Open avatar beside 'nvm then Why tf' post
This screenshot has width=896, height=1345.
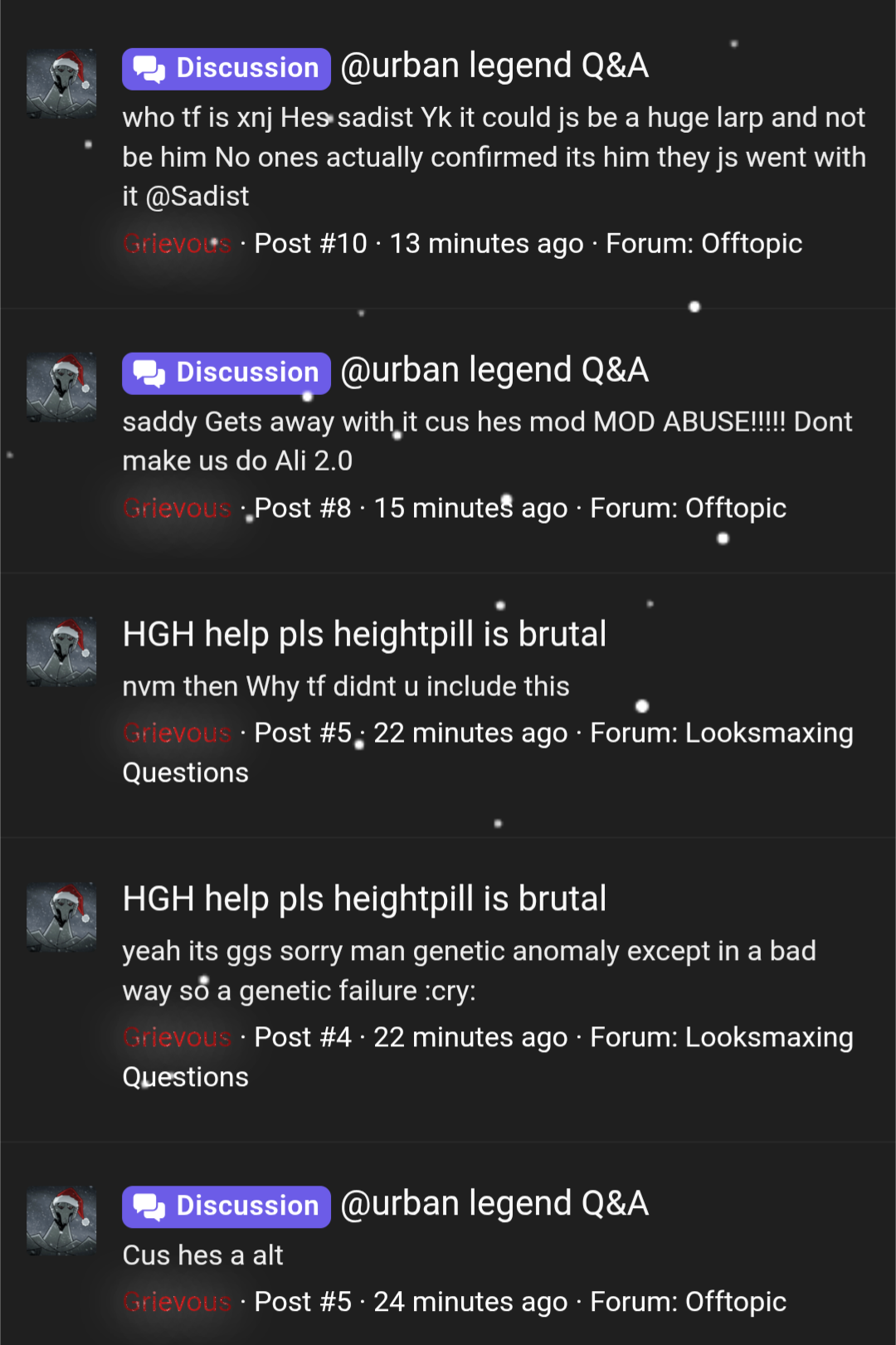[x=61, y=652]
